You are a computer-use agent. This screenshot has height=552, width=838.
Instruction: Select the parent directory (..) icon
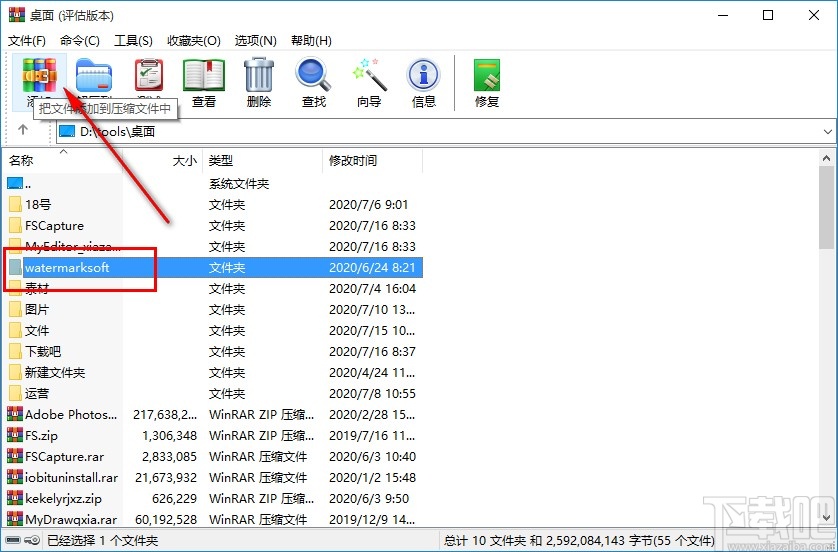(x=15, y=184)
